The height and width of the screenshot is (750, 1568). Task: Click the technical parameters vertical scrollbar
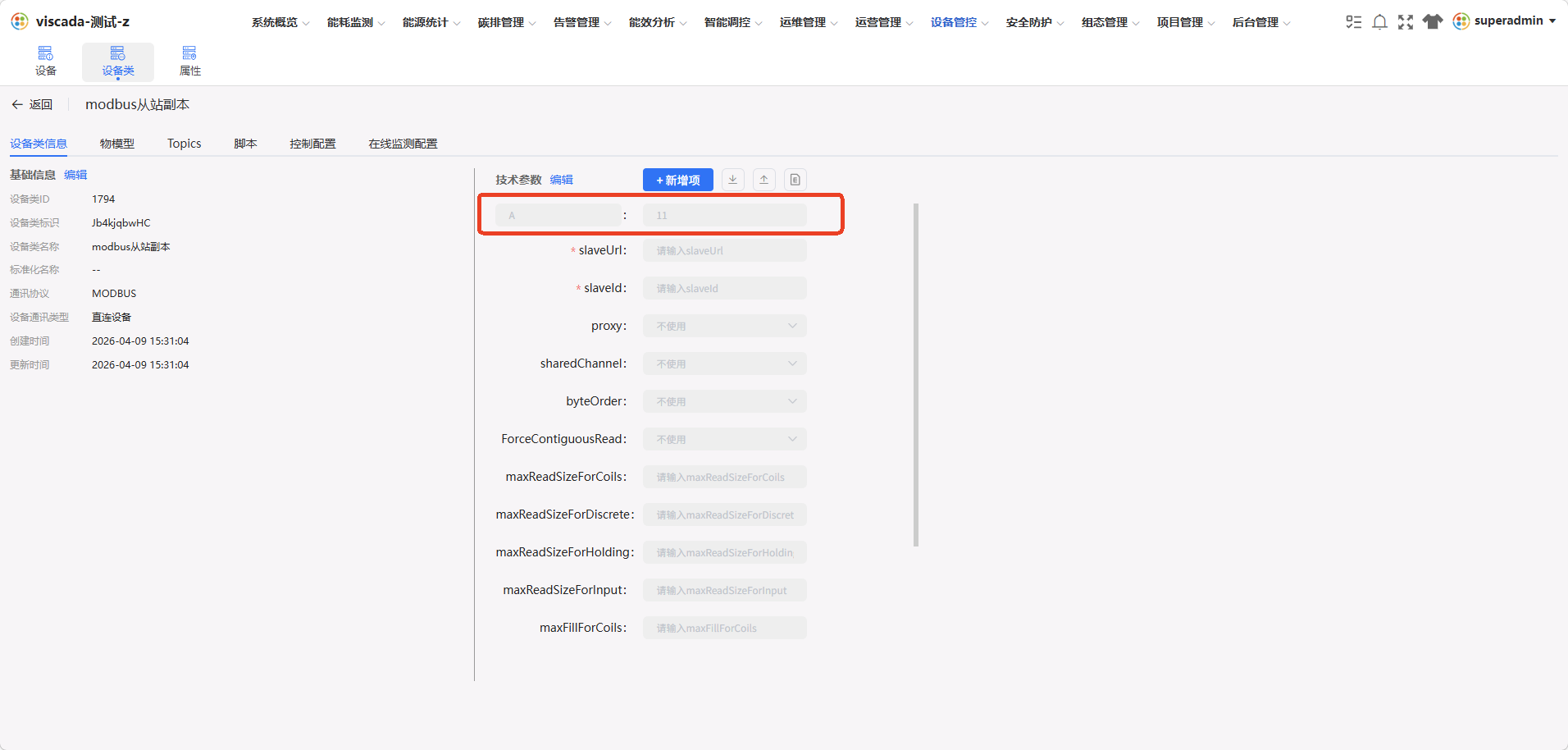click(x=916, y=375)
